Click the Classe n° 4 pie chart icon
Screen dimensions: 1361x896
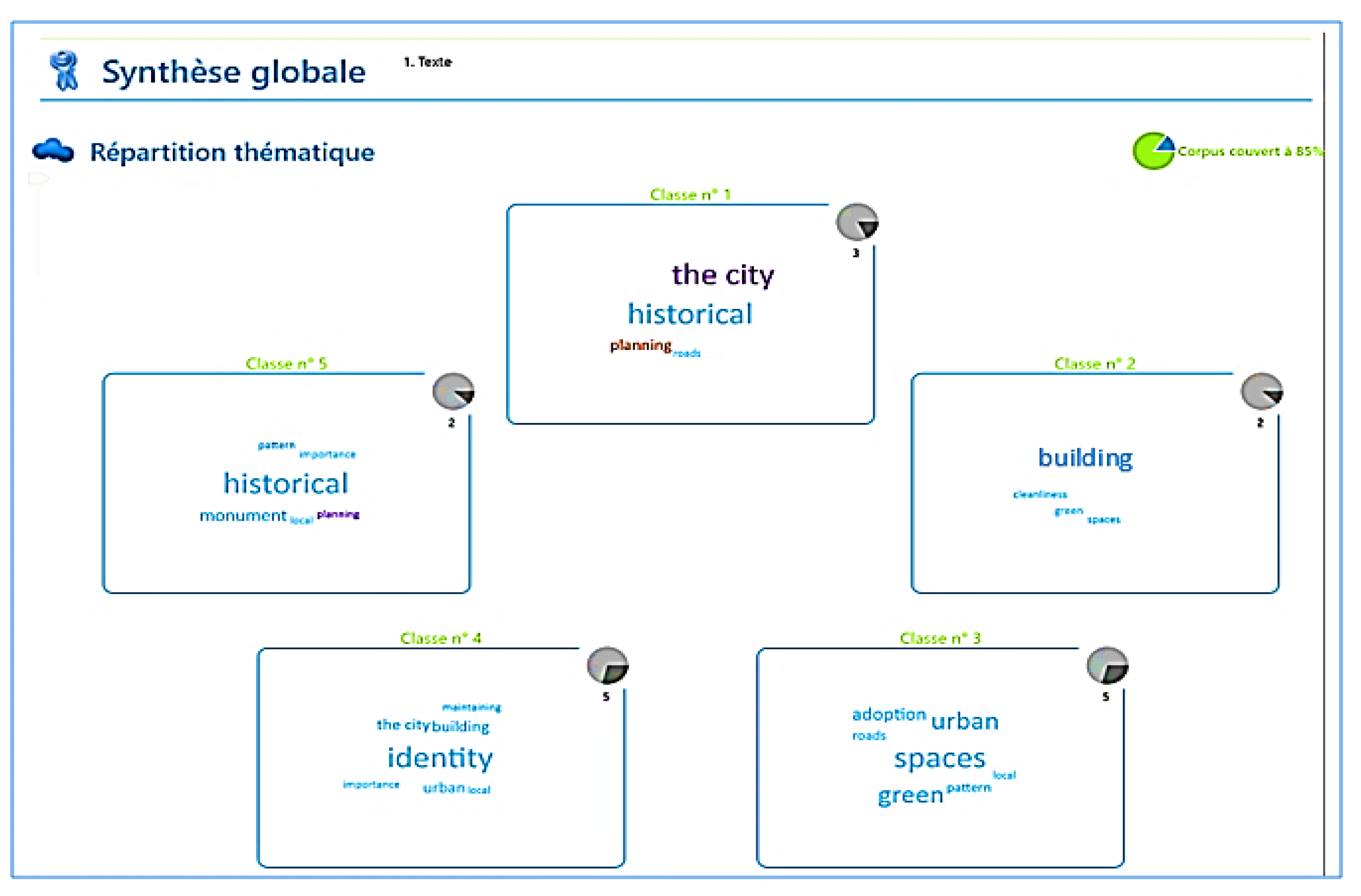point(607,666)
